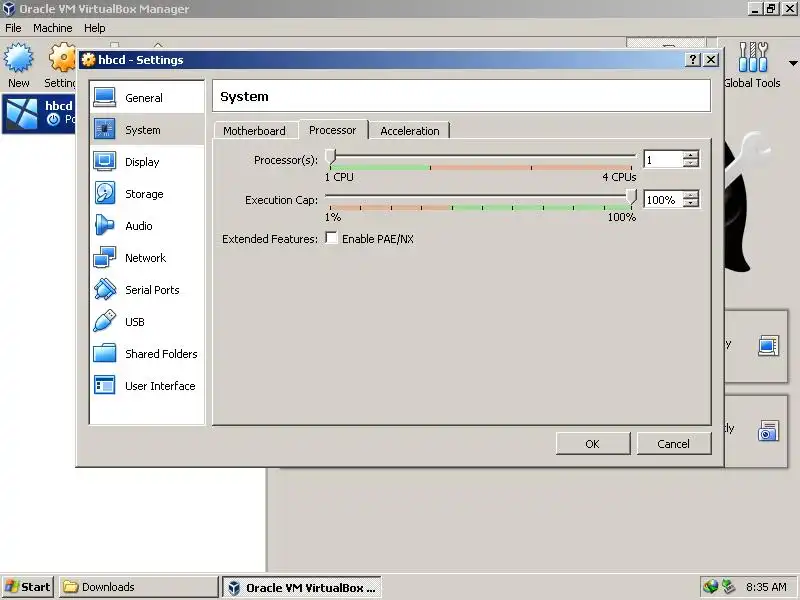This screenshot has height=600, width=800.
Task: Click the Execution Cap slider handle
Action: [632, 196]
